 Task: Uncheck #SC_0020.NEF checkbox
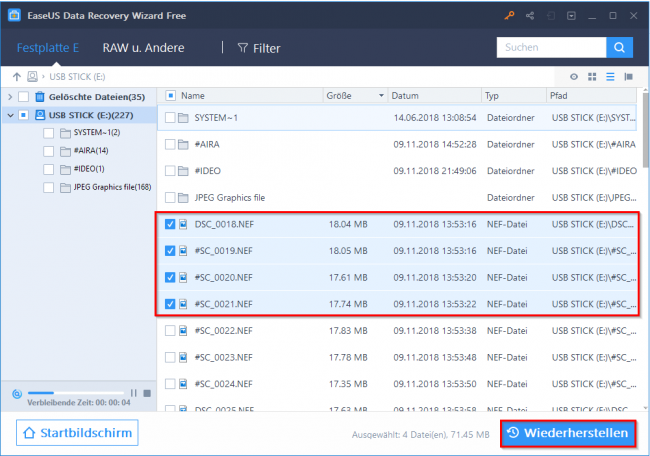click(x=170, y=277)
